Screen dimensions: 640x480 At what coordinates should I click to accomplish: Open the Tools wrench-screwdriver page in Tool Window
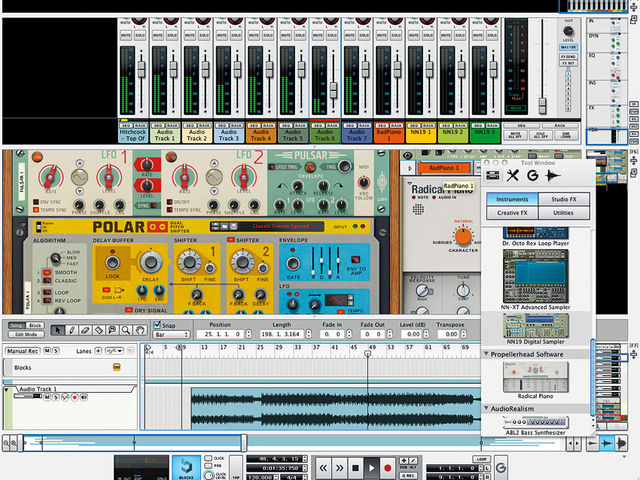click(x=513, y=176)
